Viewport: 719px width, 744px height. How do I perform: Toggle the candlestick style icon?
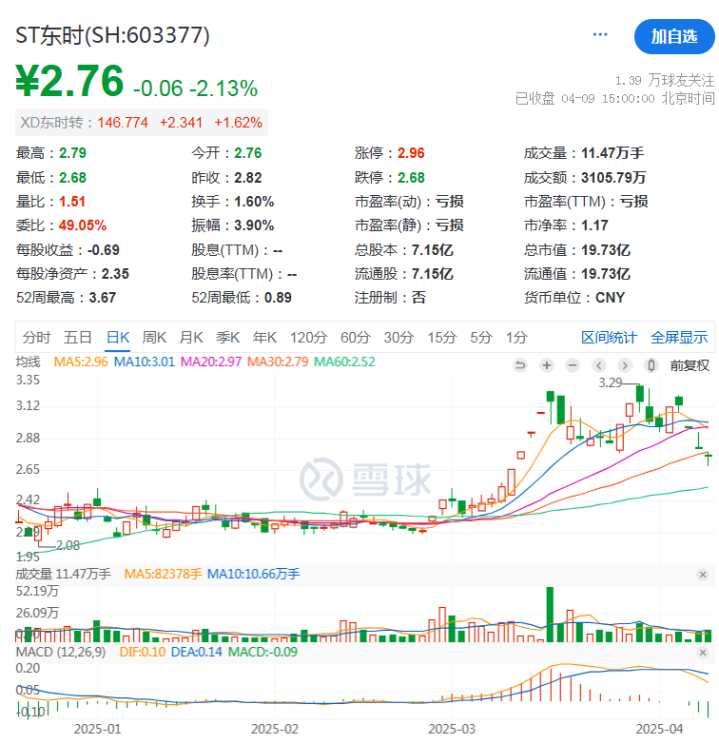click(651, 365)
